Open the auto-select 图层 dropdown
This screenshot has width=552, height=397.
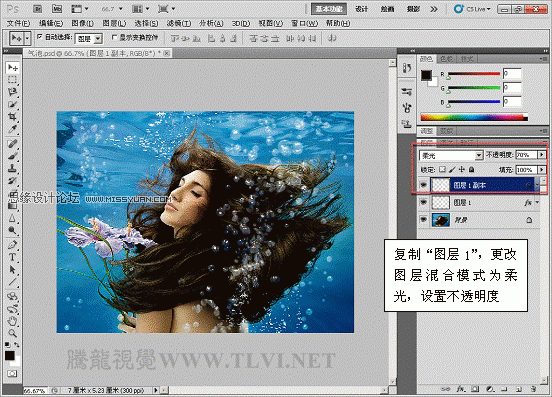pyautogui.click(x=89, y=38)
